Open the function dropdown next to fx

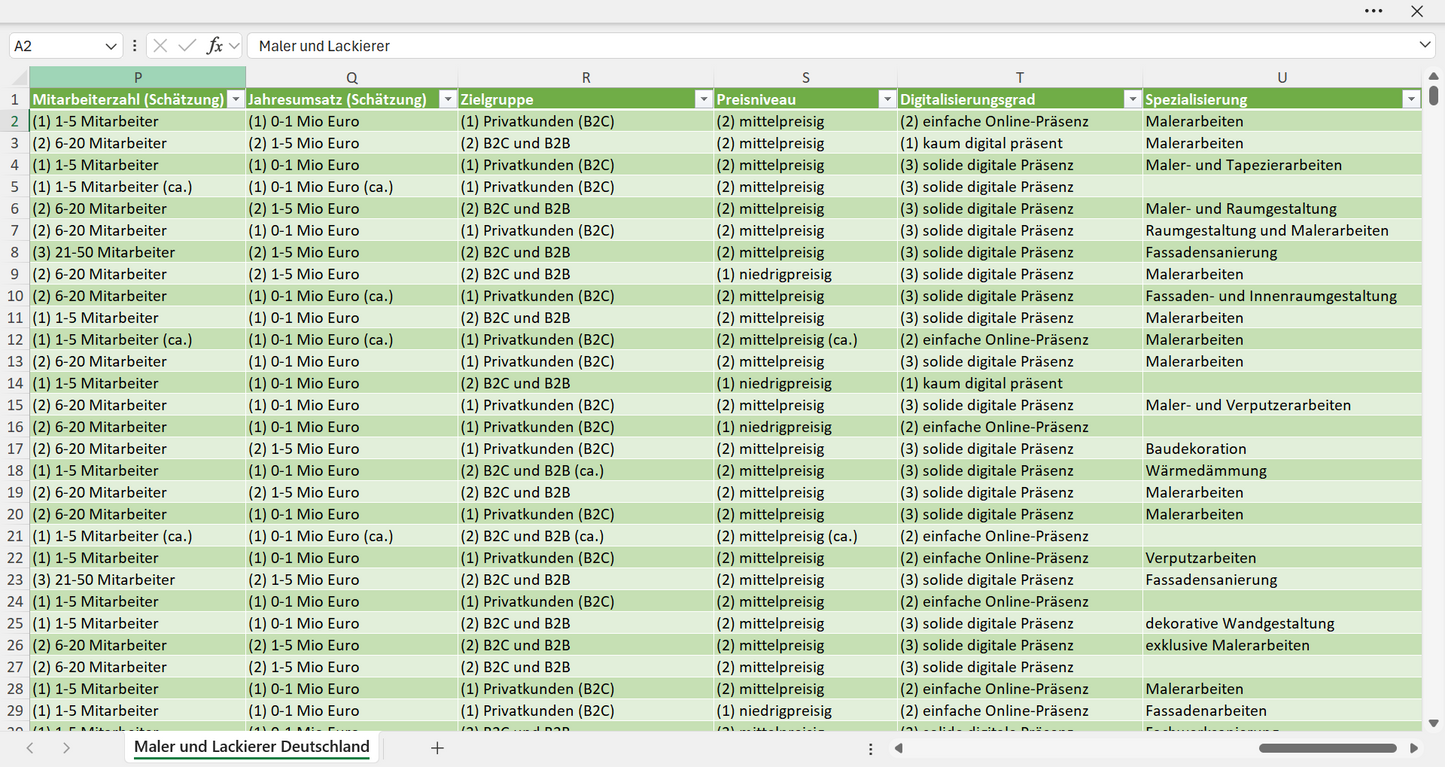point(234,46)
